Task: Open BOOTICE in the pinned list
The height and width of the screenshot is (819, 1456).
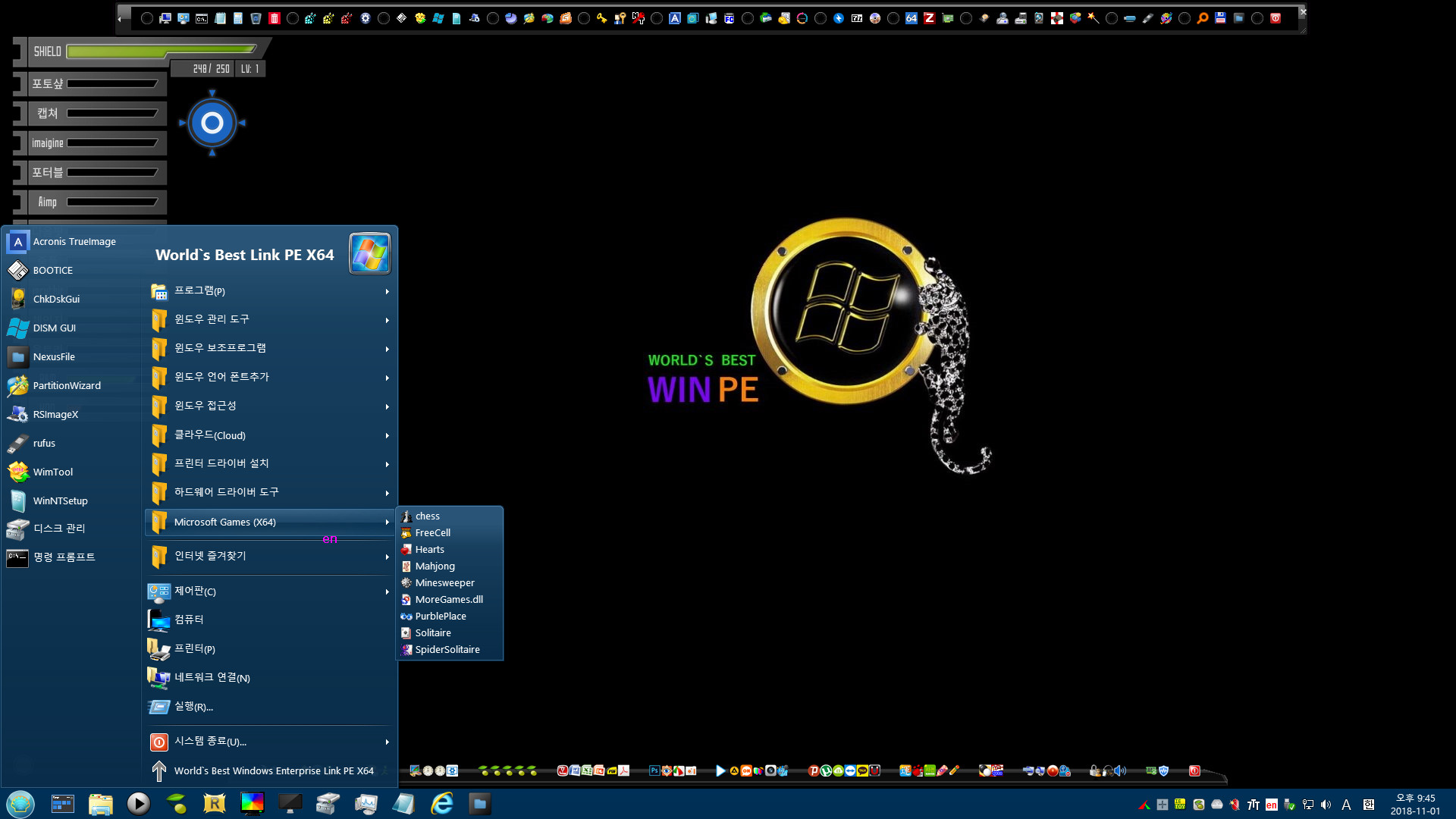Action: point(72,270)
